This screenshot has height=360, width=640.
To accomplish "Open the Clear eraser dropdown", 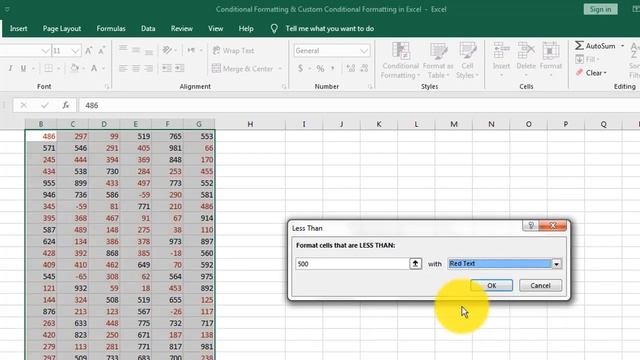I will click(x=591, y=73).
